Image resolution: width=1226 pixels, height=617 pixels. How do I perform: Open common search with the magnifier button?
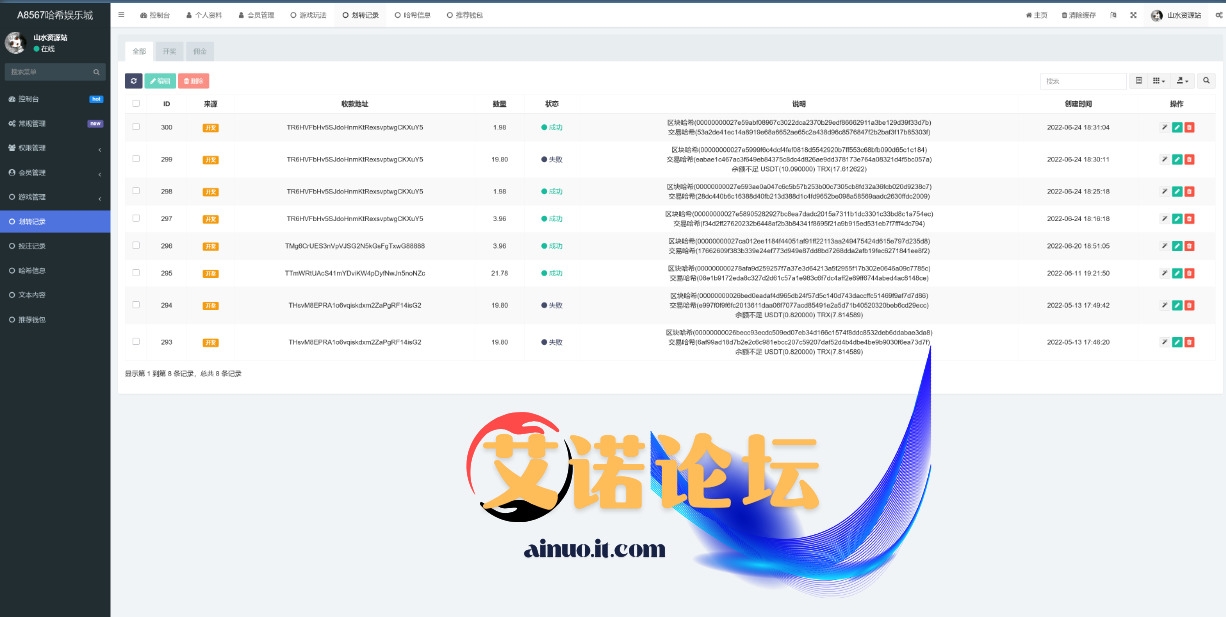[1206, 81]
